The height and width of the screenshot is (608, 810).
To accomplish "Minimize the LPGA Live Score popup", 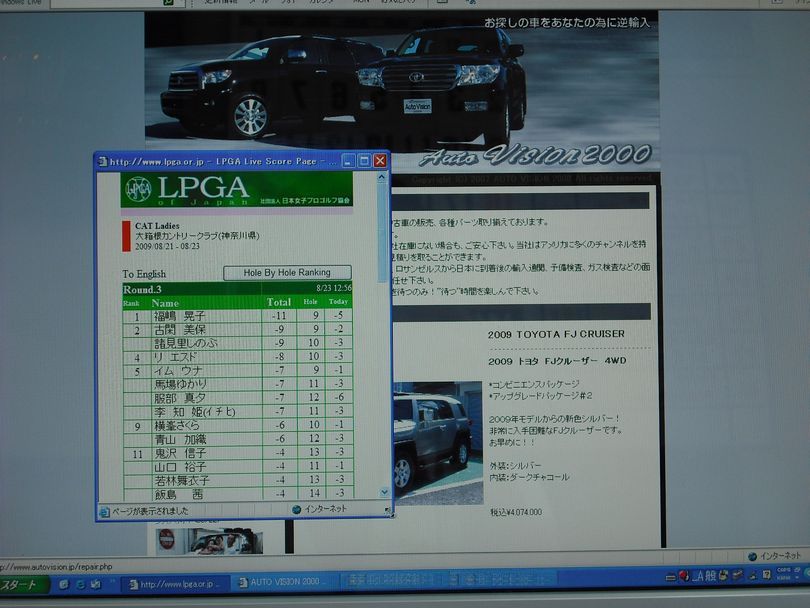I will point(348,161).
